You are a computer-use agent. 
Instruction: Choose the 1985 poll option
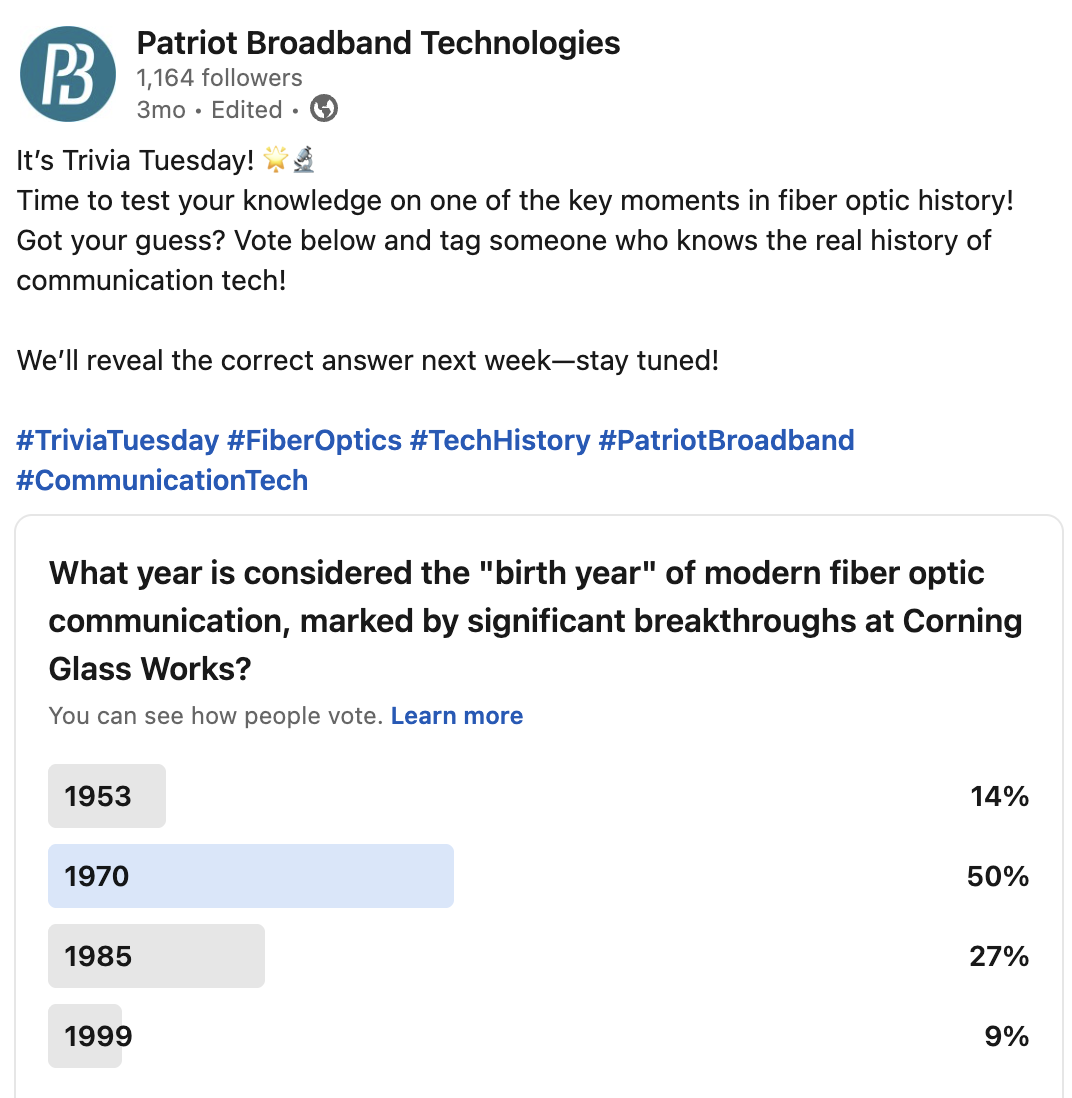(x=538, y=956)
